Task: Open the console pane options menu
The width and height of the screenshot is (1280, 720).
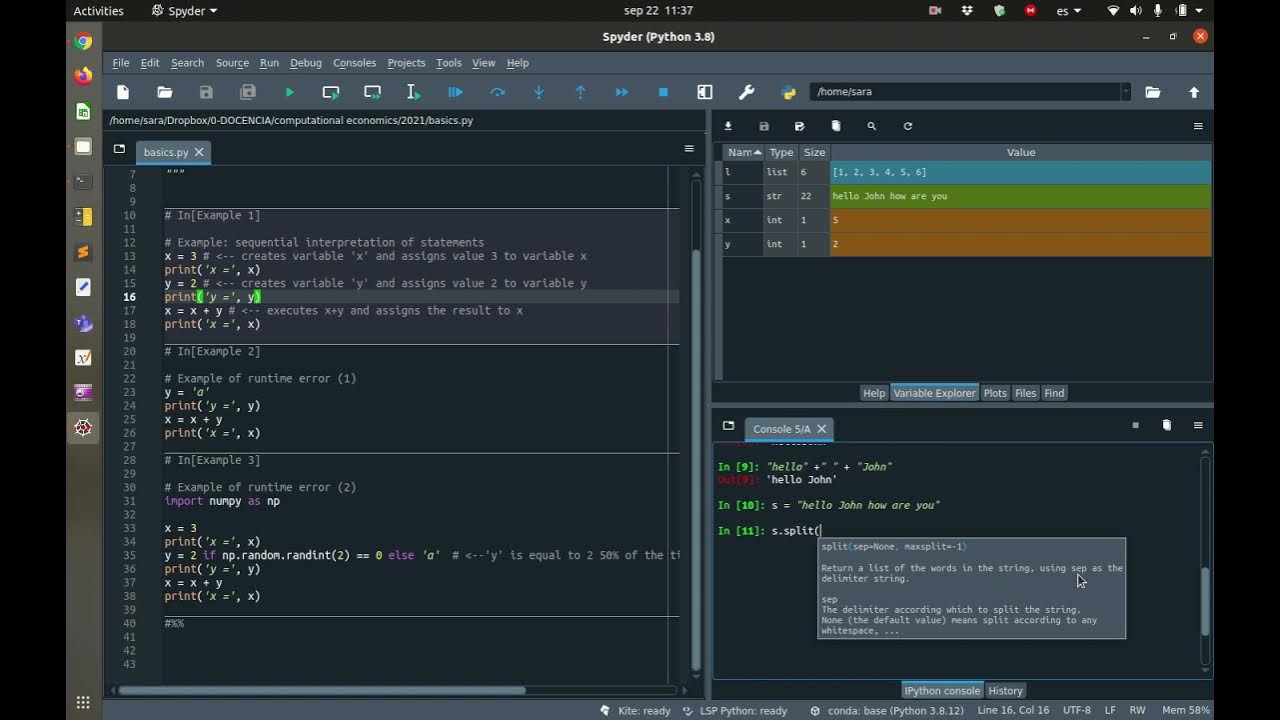Action: pos(1198,425)
